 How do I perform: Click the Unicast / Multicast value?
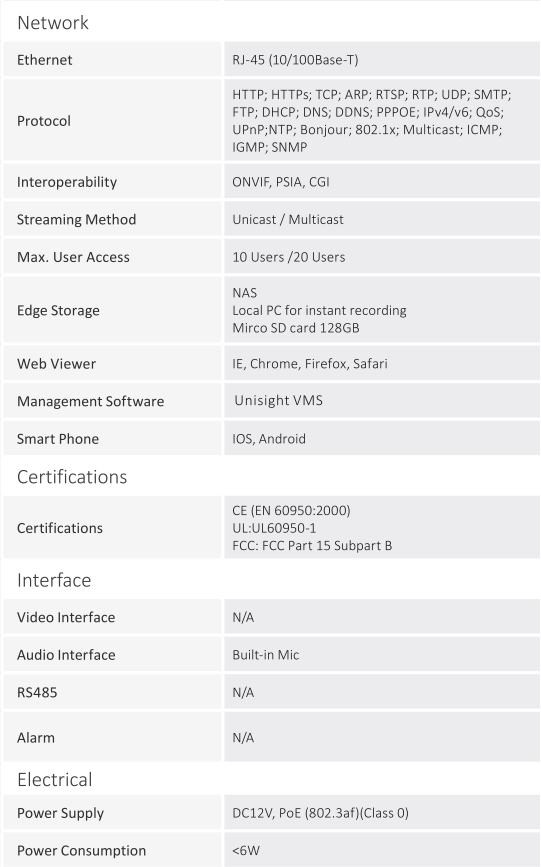(x=288, y=220)
